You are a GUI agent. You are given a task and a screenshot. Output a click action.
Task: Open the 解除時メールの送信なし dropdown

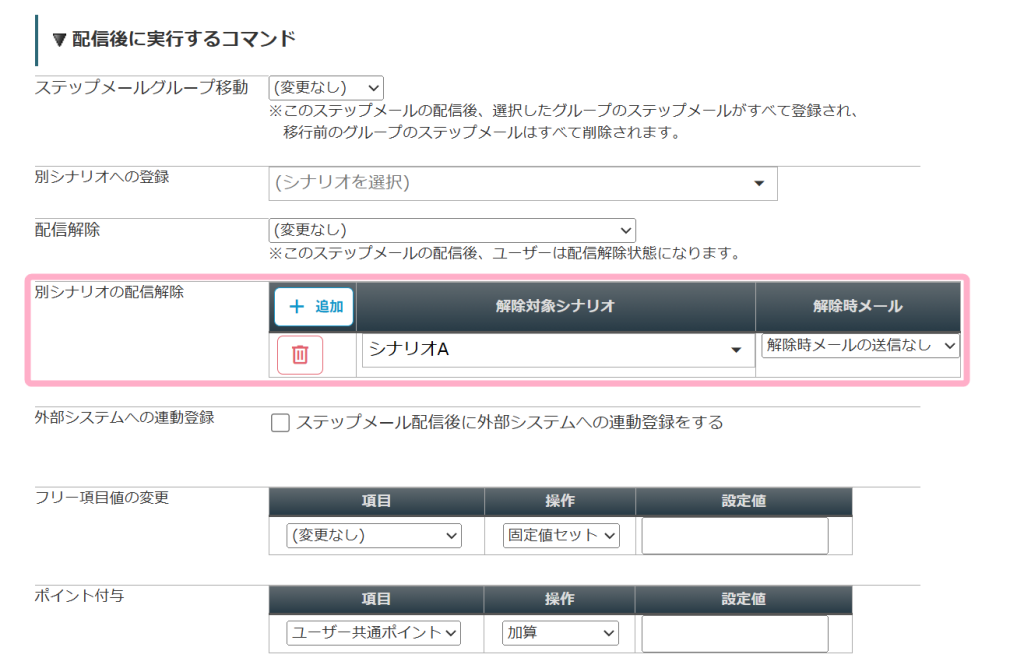tap(860, 345)
